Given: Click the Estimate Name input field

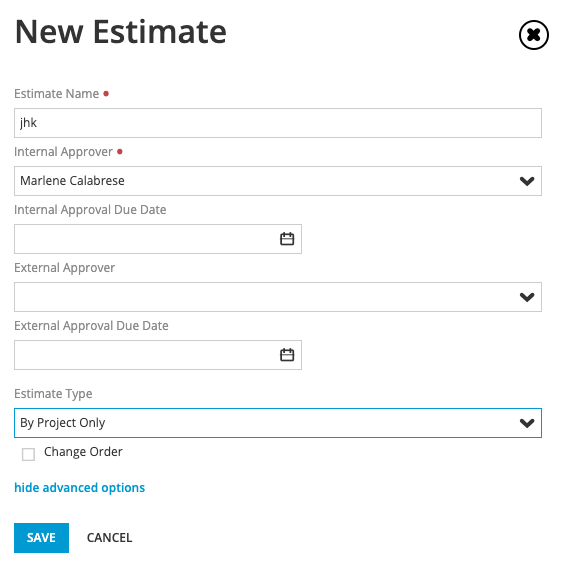Looking at the screenshot, I should 278,123.
